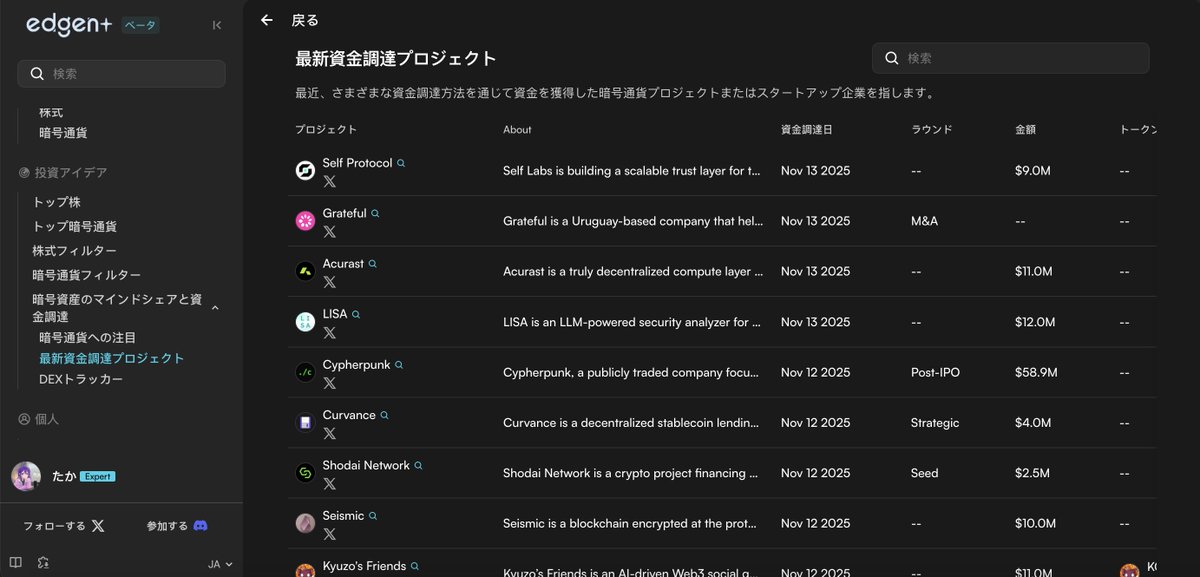
Task: Click Post-IPO round cell
Action: 935,372
